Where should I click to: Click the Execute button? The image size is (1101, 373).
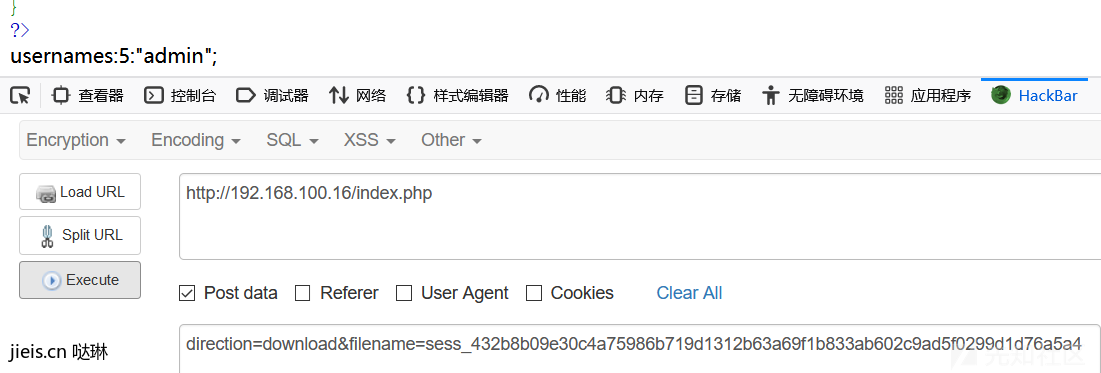[x=80, y=280]
